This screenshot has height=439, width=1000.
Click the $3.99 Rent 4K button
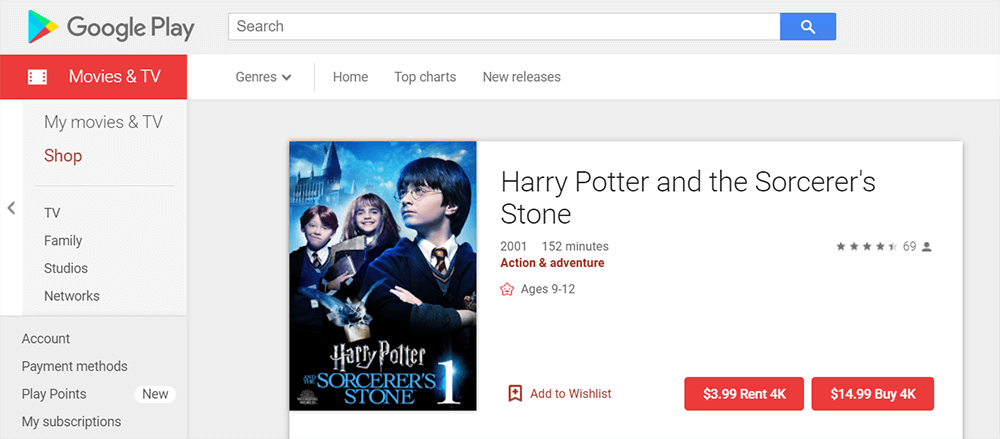tap(744, 394)
